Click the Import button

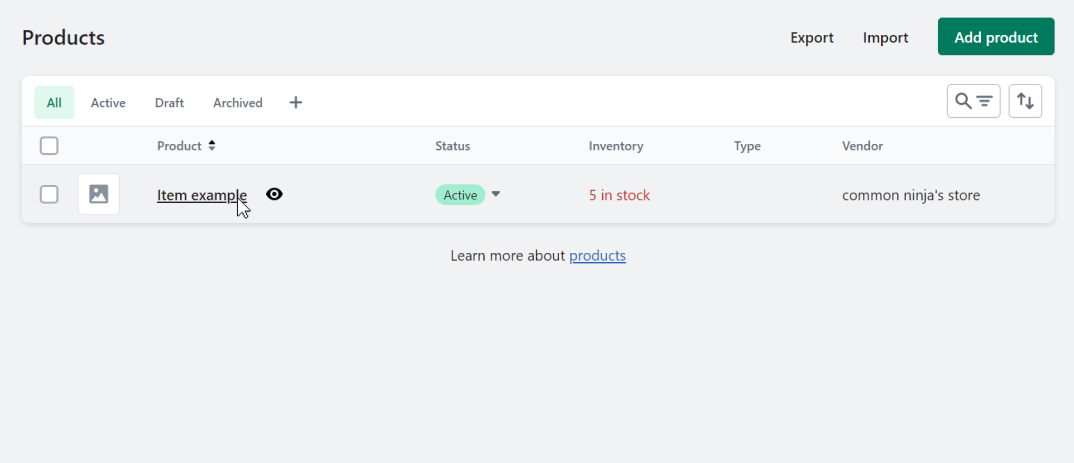tap(885, 38)
